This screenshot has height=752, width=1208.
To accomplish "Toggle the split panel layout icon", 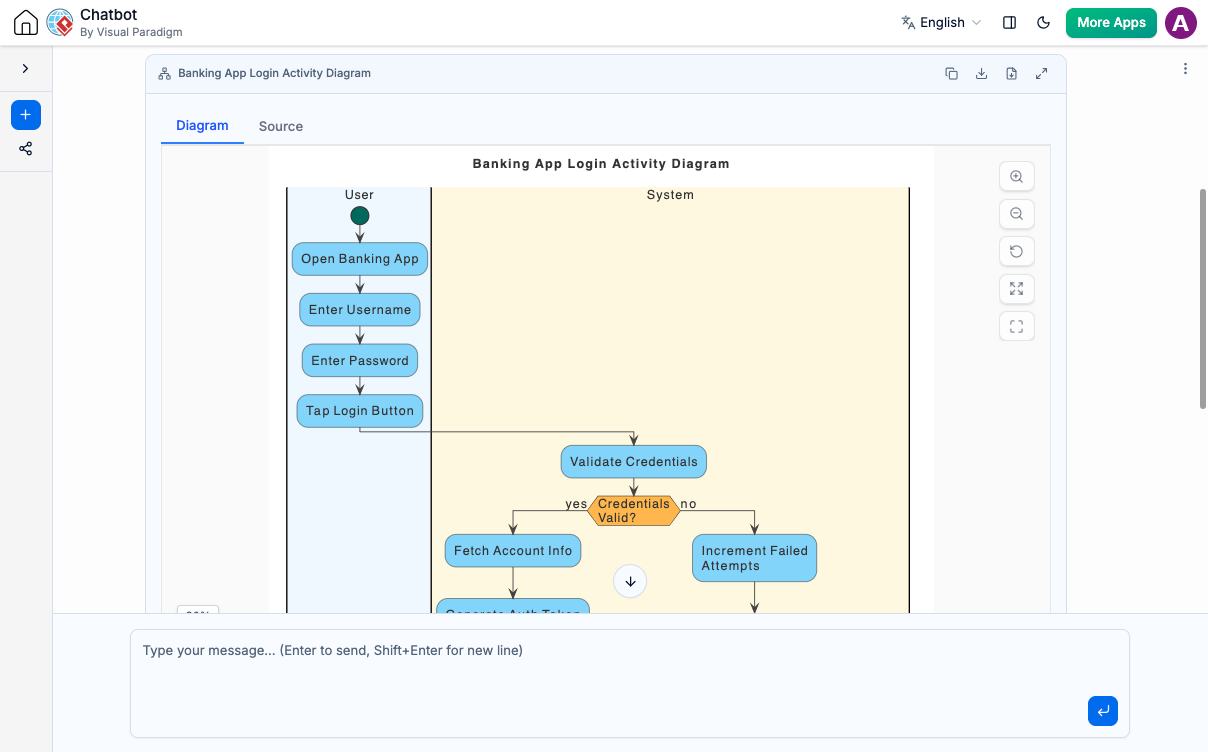I will 1010,22.
